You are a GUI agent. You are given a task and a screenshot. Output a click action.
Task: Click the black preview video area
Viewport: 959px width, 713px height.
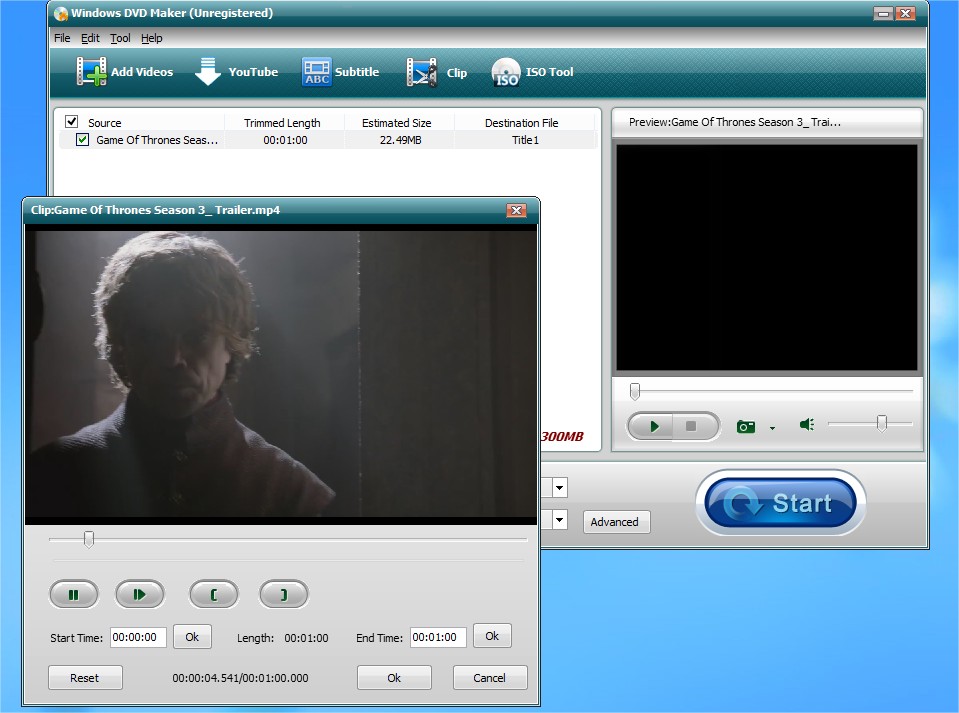click(766, 257)
